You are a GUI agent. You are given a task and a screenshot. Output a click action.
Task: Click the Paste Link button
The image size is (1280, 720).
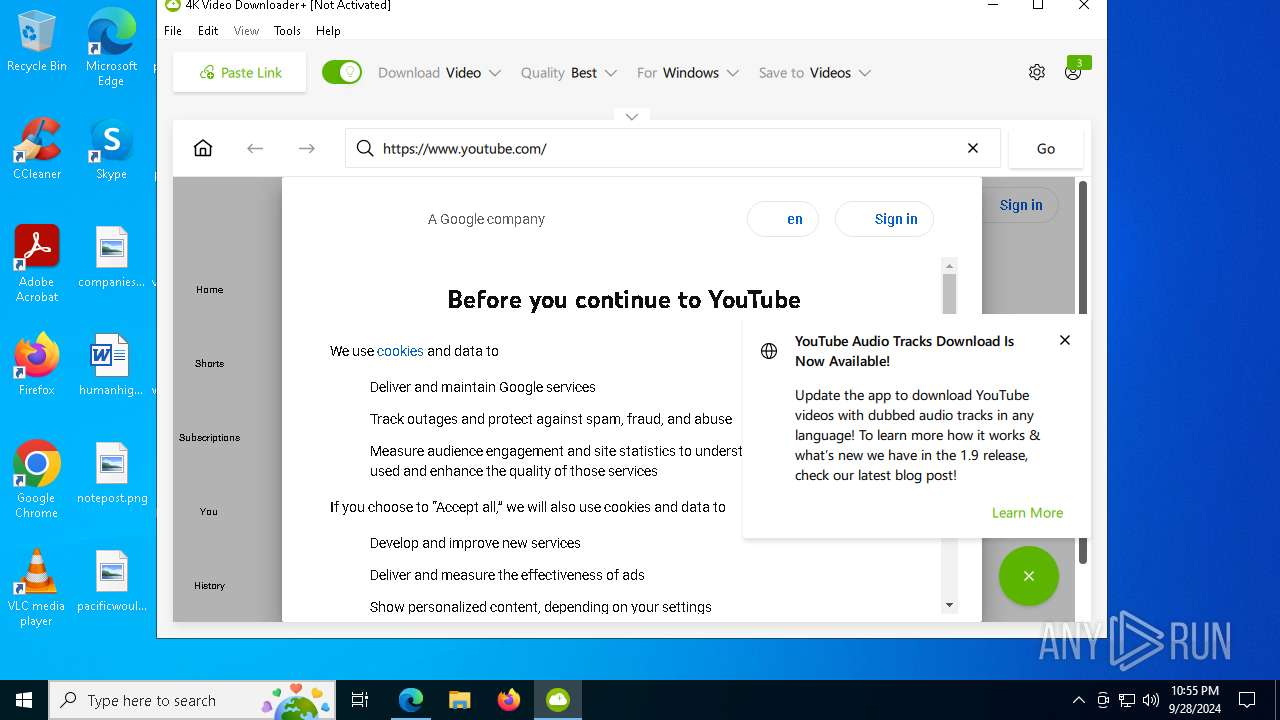point(240,72)
